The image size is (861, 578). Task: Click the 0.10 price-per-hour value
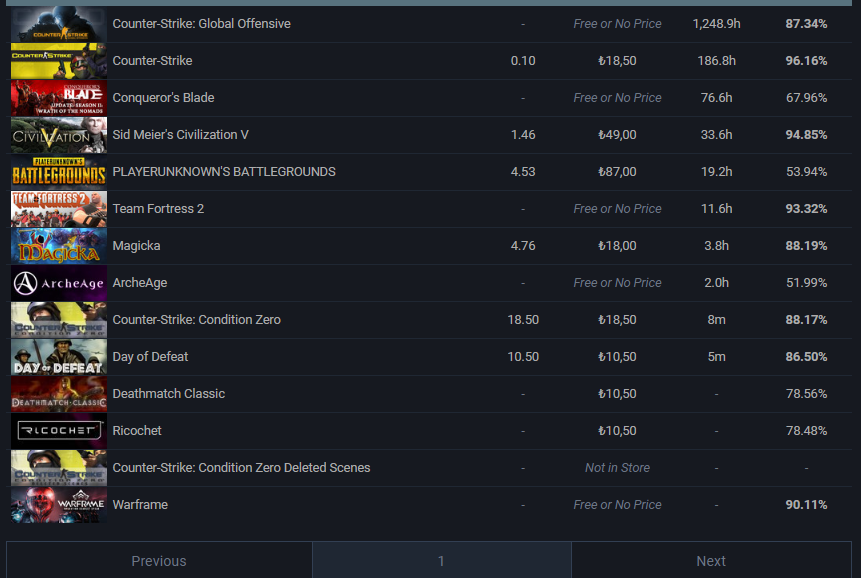(523, 60)
